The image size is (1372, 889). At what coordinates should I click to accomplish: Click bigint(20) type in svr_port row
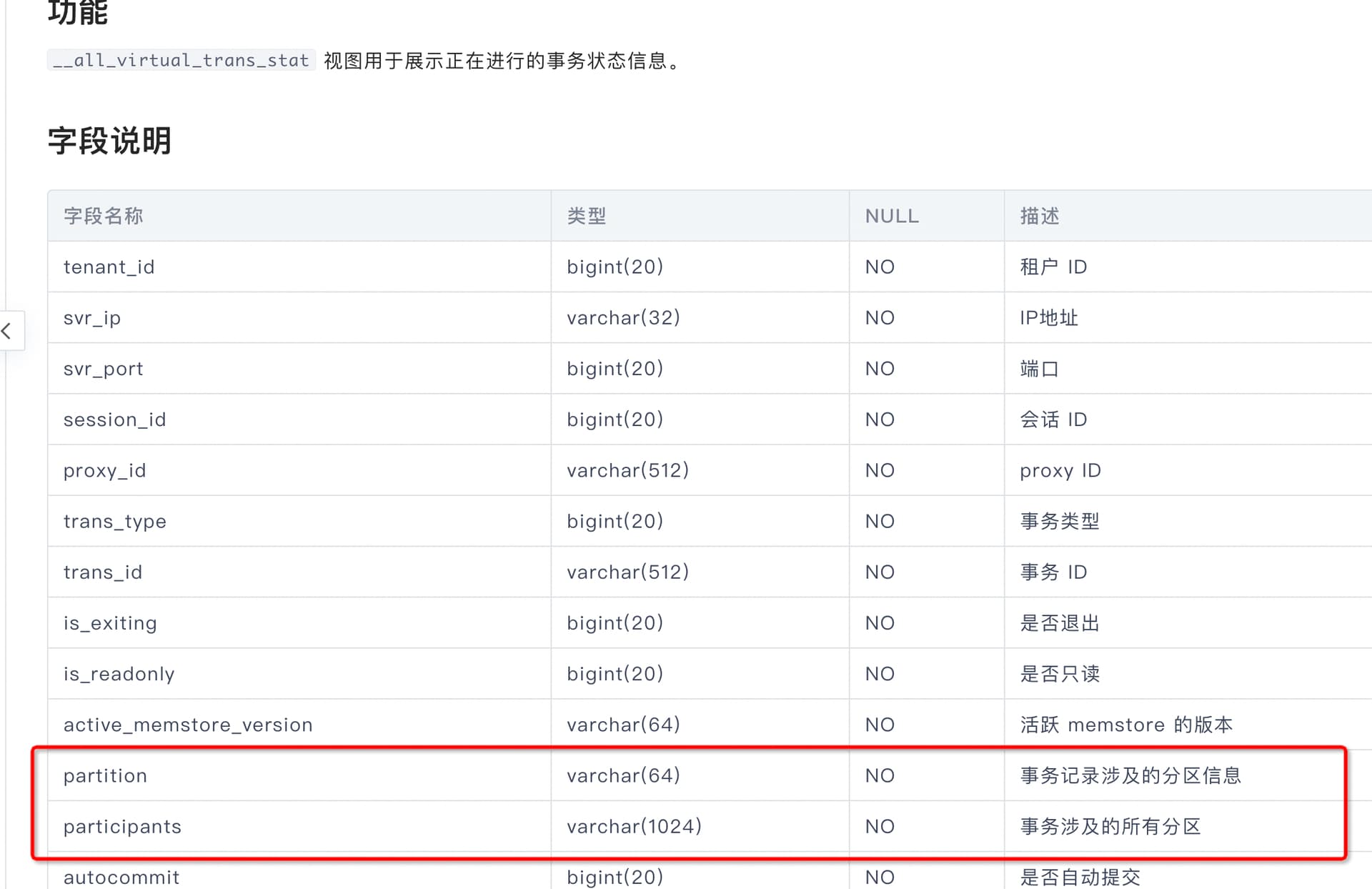(615, 368)
